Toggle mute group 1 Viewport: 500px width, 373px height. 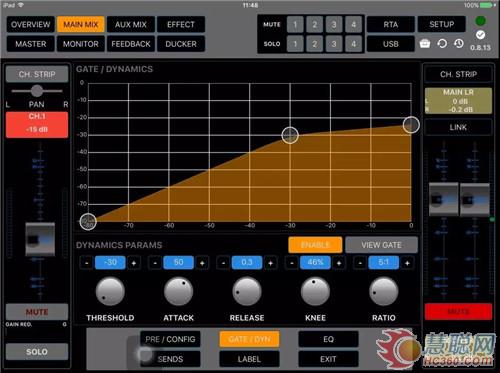(295, 25)
